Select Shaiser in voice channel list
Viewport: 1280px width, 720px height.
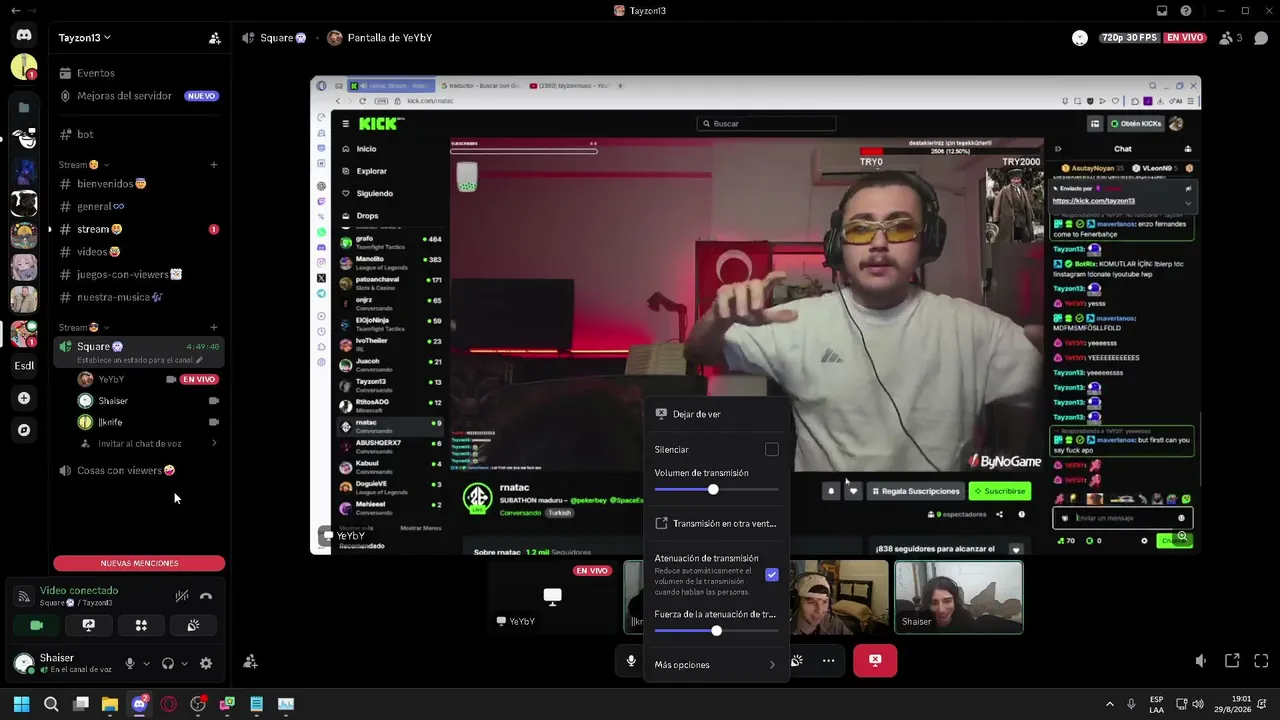point(149,401)
